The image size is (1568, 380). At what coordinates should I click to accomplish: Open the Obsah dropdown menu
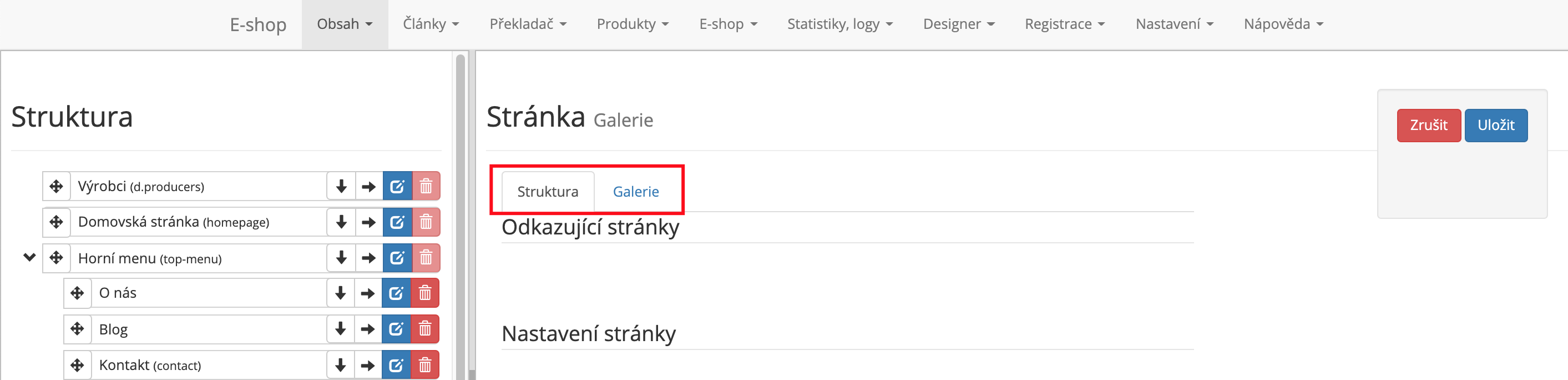click(x=345, y=24)
